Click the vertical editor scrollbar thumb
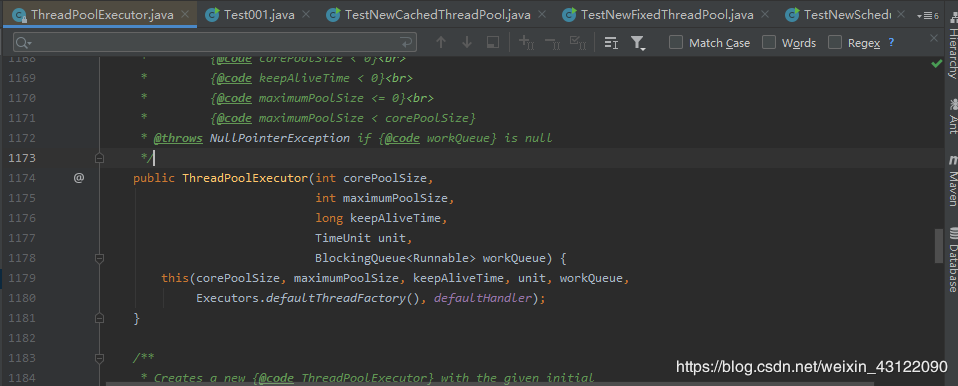 pos(938,246)
